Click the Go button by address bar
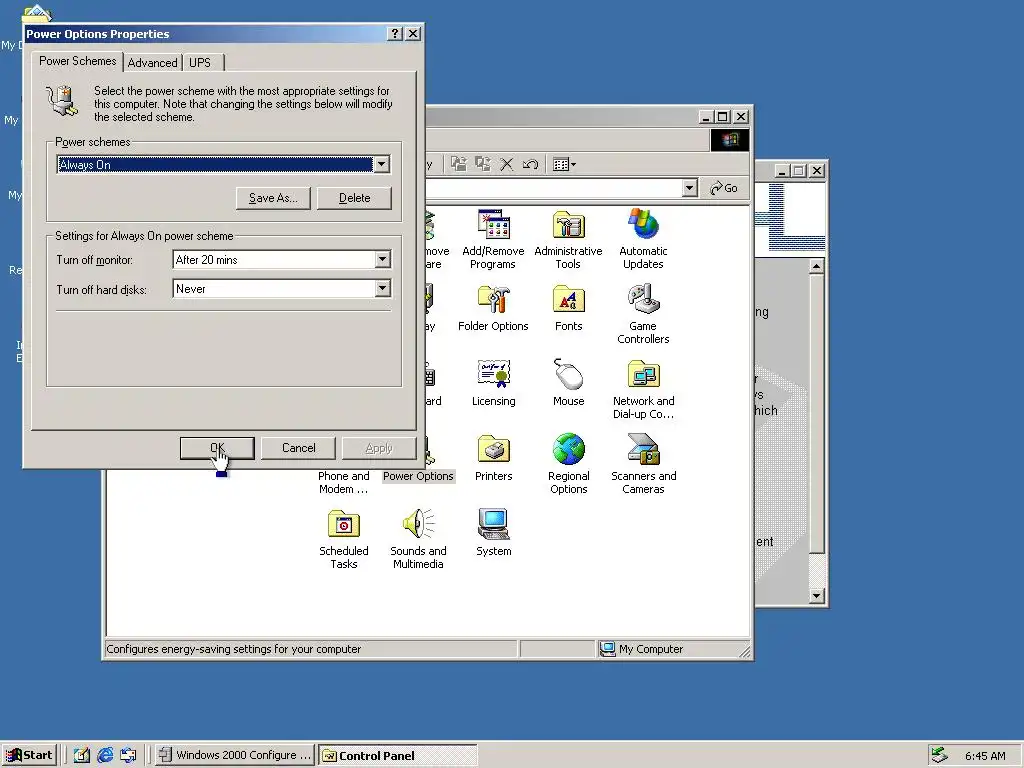1024x768 pixels. (x=724, y=188)
